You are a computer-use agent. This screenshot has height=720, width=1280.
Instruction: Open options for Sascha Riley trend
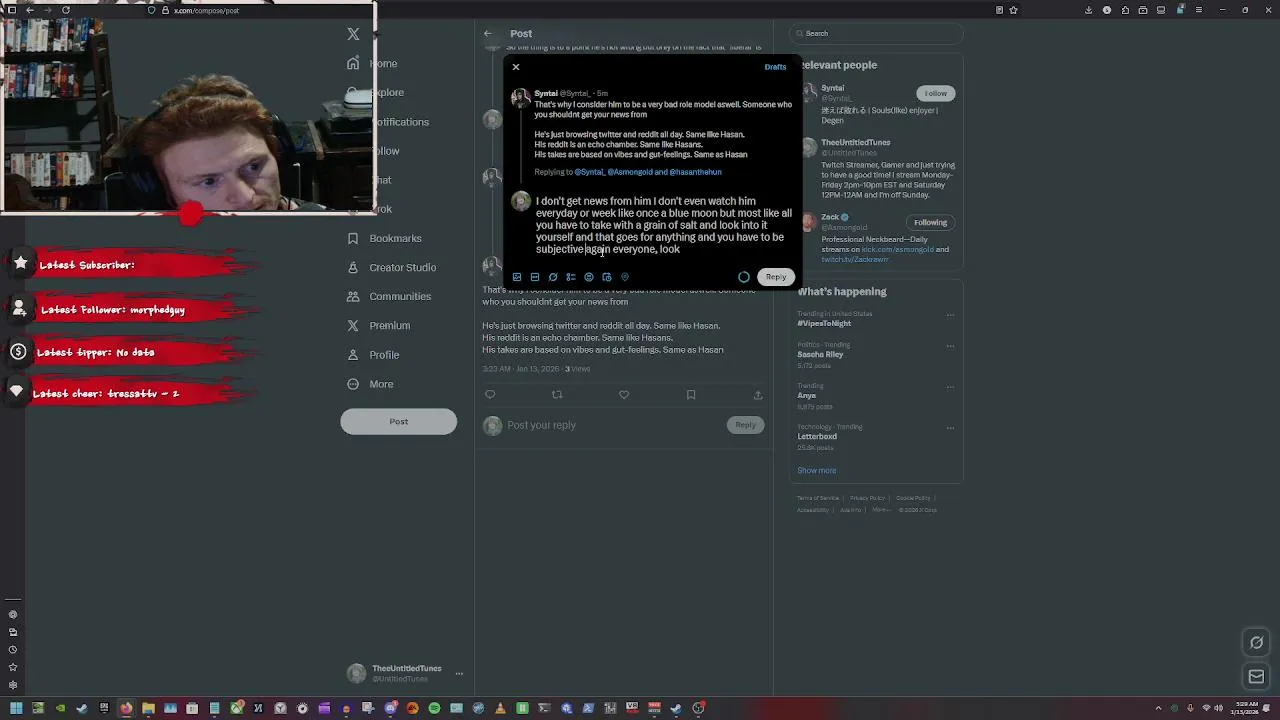tap(950, 346)
